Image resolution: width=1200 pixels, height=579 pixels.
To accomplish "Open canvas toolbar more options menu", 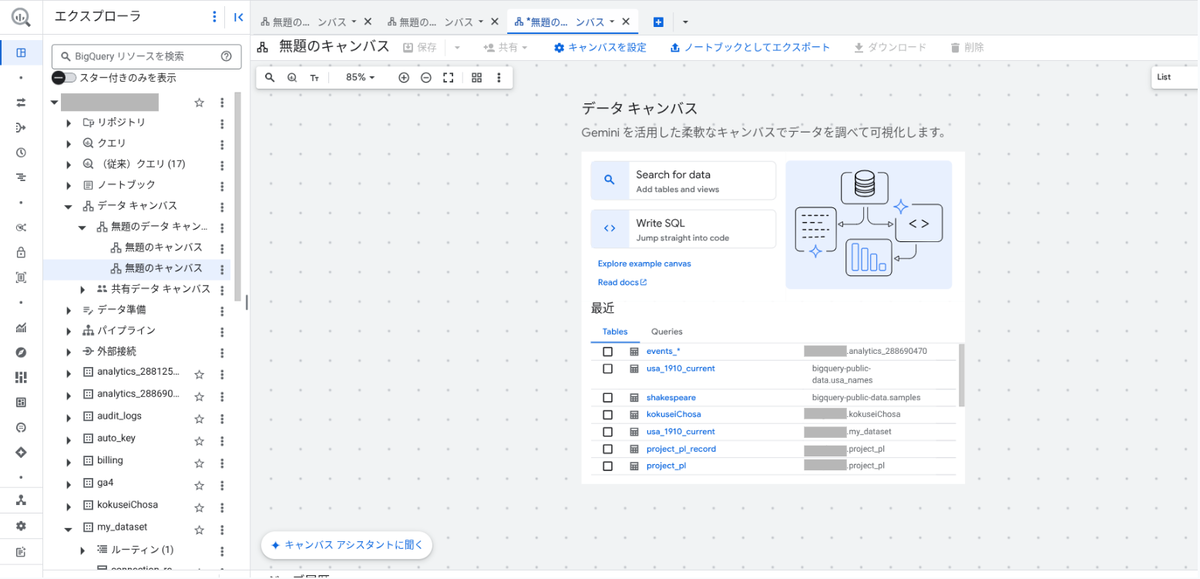I will pos(499,77).
